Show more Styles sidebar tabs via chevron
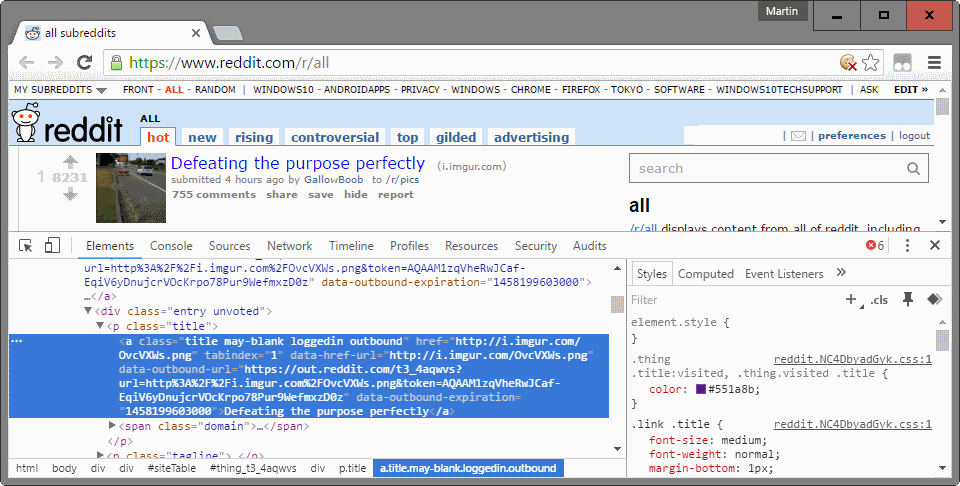960x486 pixels. (841, 273)
